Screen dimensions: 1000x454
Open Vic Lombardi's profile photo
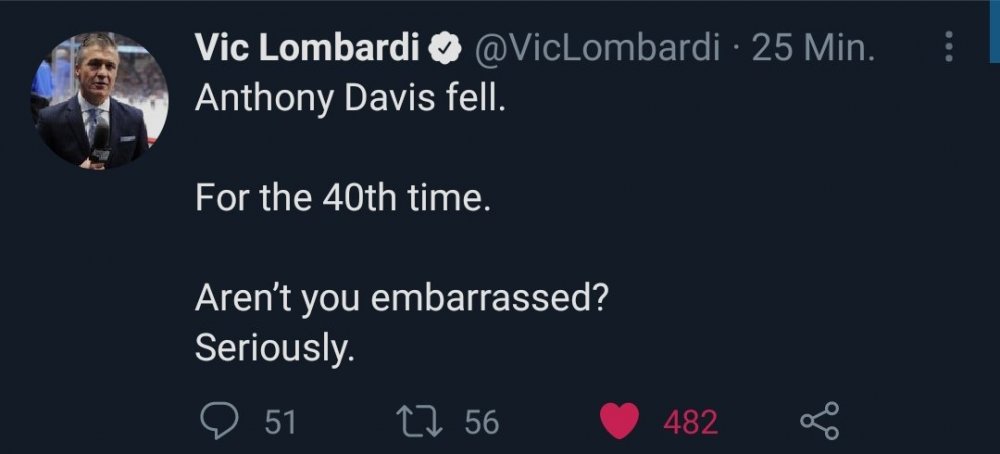click(x=99, y=100)
